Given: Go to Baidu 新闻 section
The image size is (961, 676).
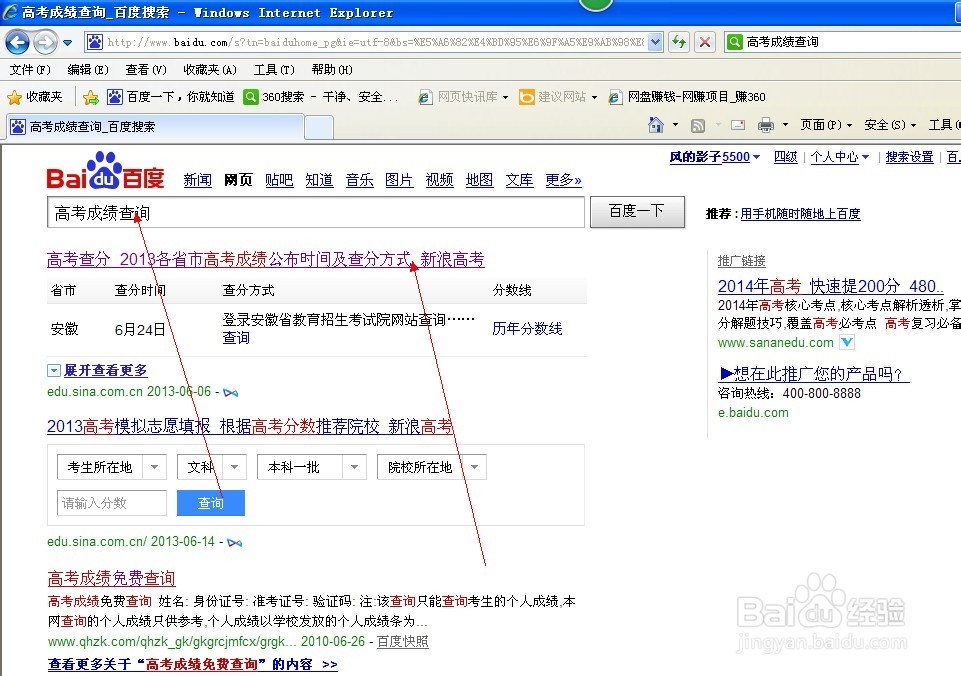Looking at the screenshot, I should [x=197, y=180].
